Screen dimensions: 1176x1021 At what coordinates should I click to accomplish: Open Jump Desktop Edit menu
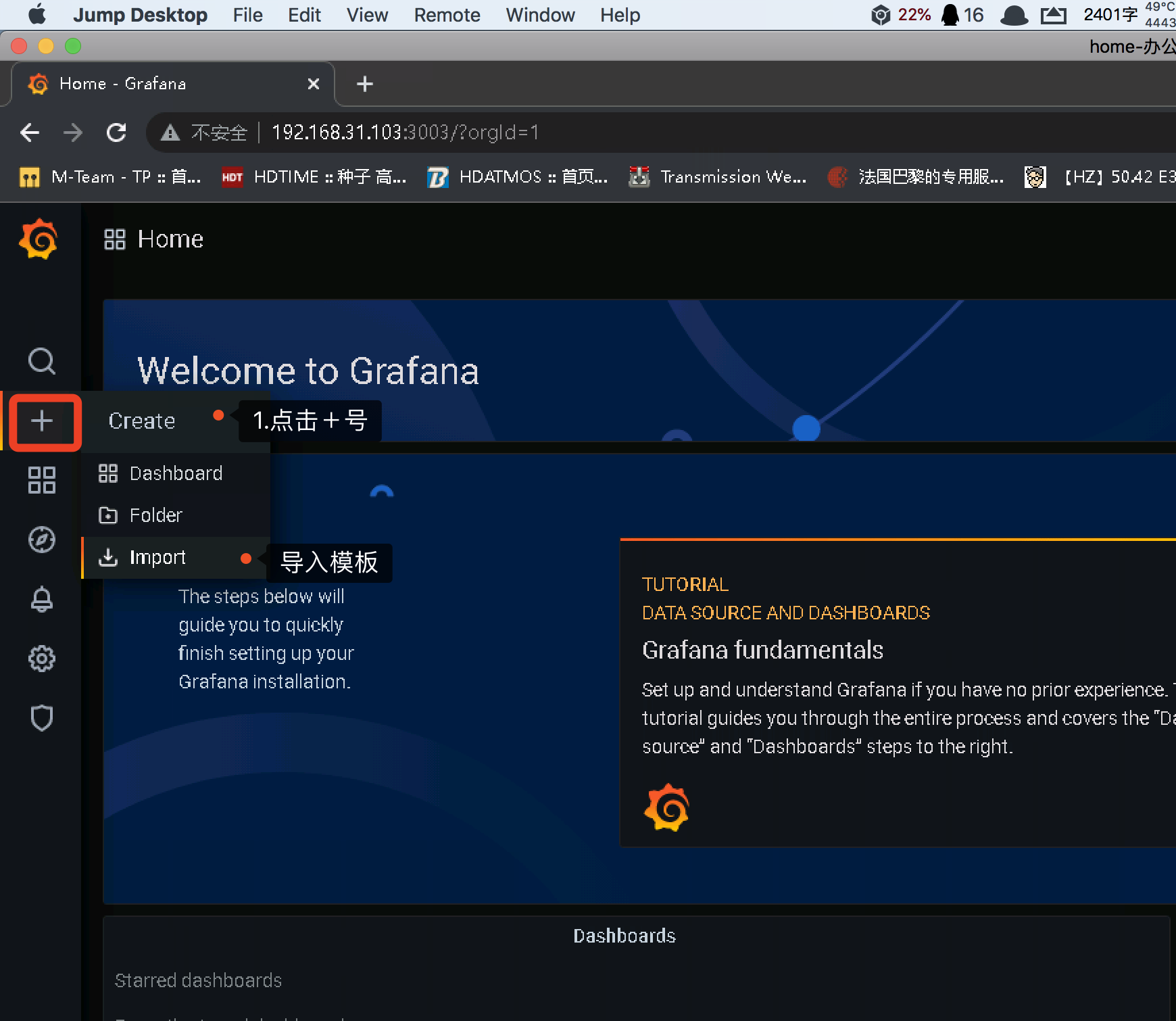coord(304,15)
